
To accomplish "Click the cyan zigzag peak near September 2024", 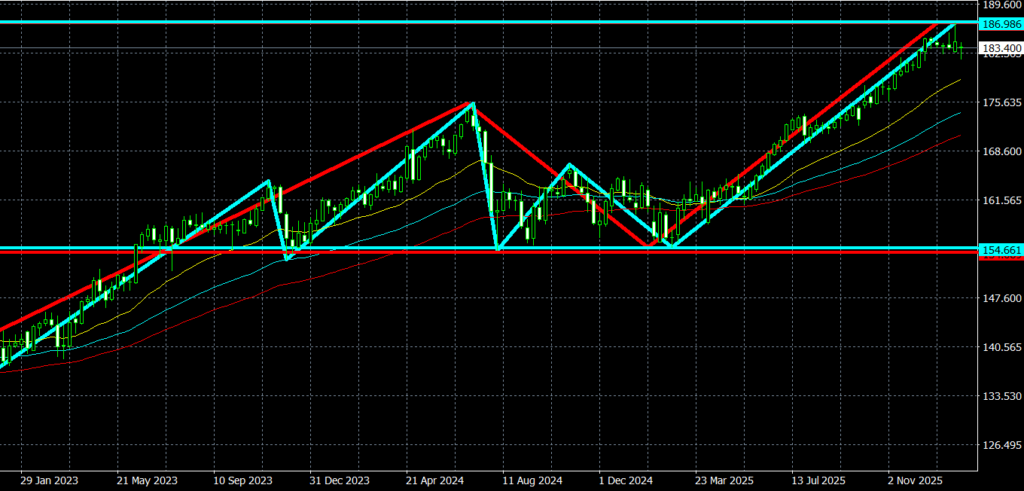I will point(569,164).
